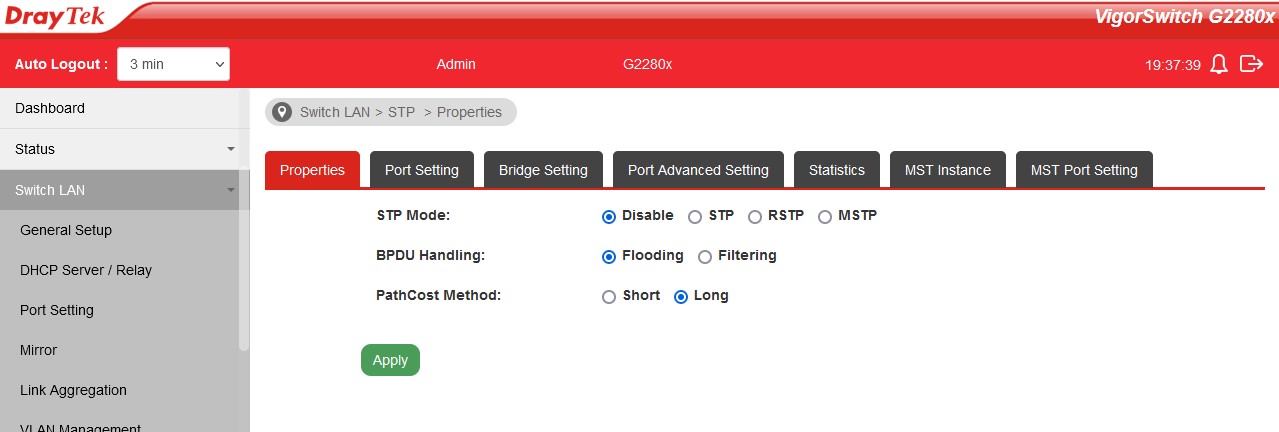
Task: Click the notification bell icon
Action: (1218, 64)
